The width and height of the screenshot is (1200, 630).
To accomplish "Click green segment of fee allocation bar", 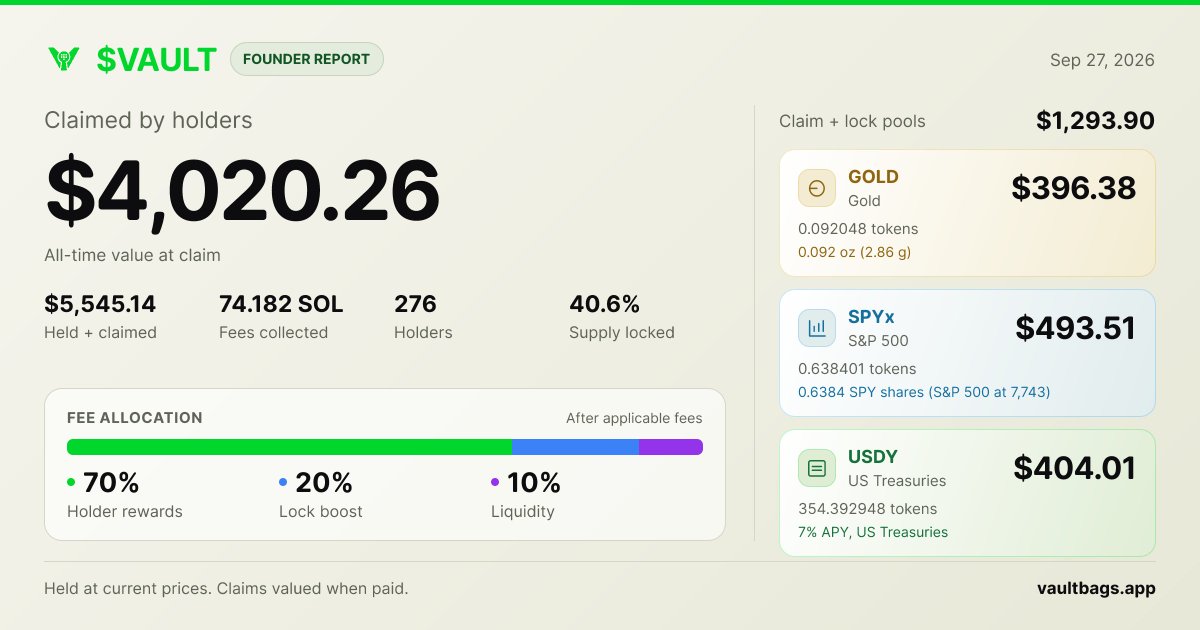I will click(289, 447).
